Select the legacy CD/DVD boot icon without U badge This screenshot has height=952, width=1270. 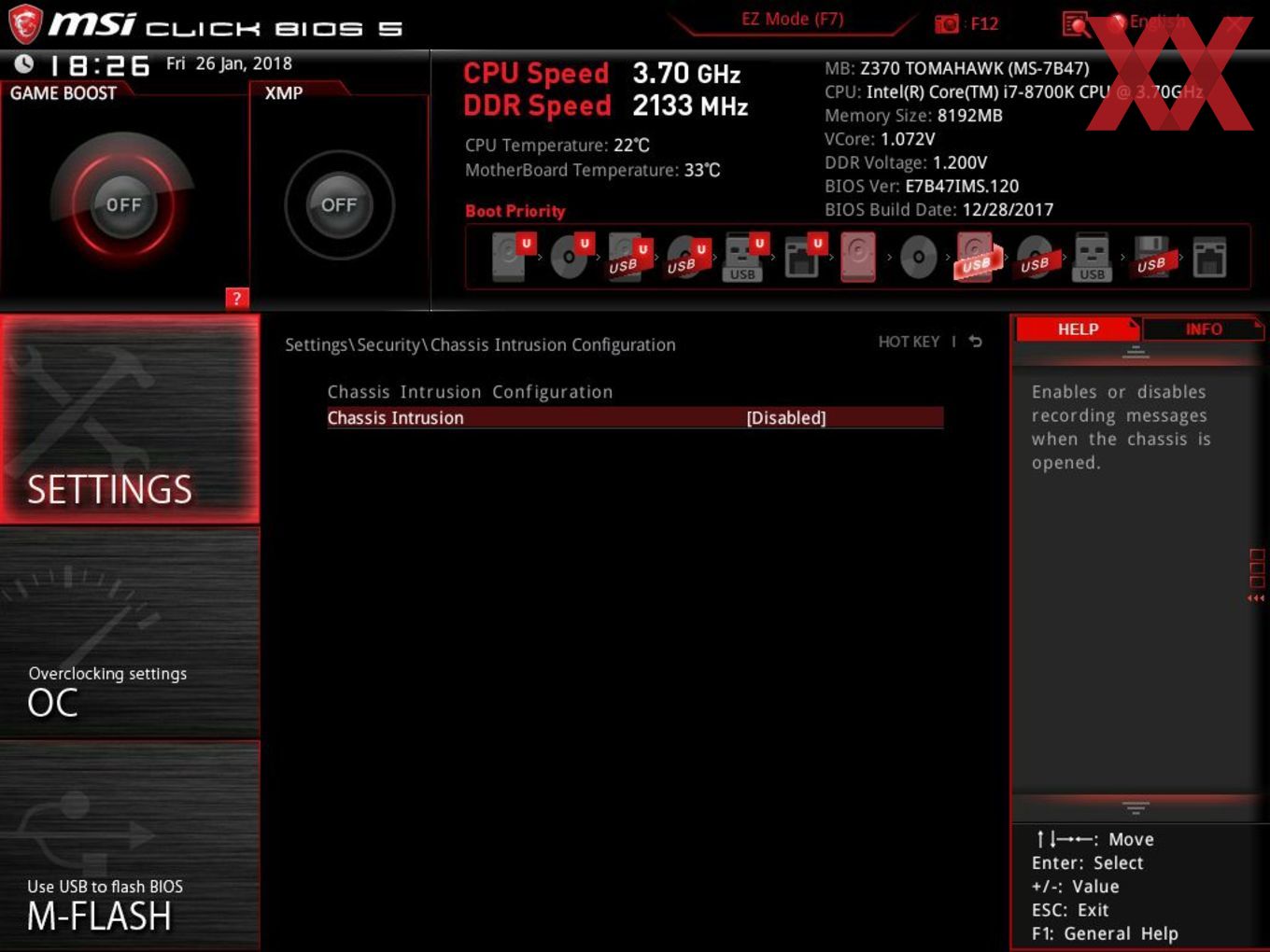(918, 257)
